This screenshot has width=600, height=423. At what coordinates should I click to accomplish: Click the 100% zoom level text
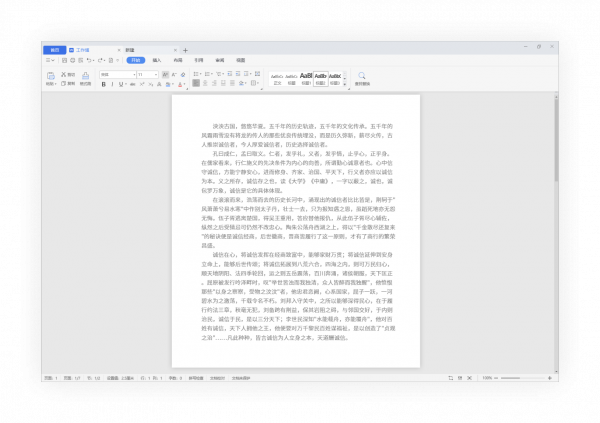[x=487, y=378]
